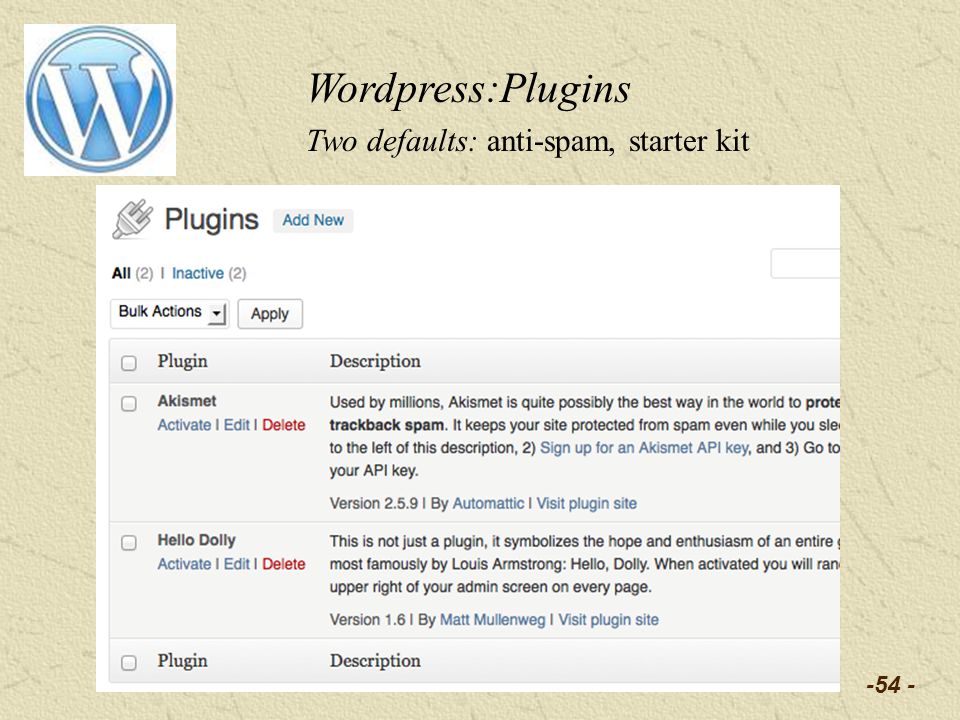Screen dimensions: 960x720
Task: Click the Version 2.5.9 text
Action: tap(373, 503)
